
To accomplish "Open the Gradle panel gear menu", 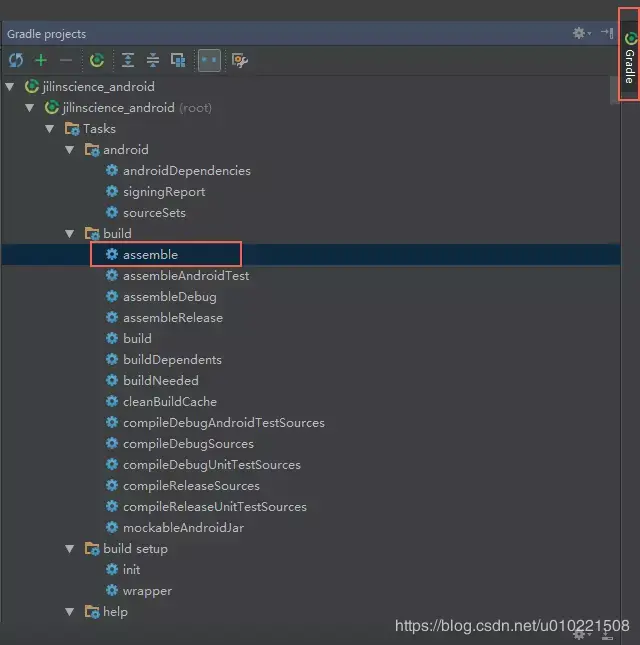I will 581,33.
